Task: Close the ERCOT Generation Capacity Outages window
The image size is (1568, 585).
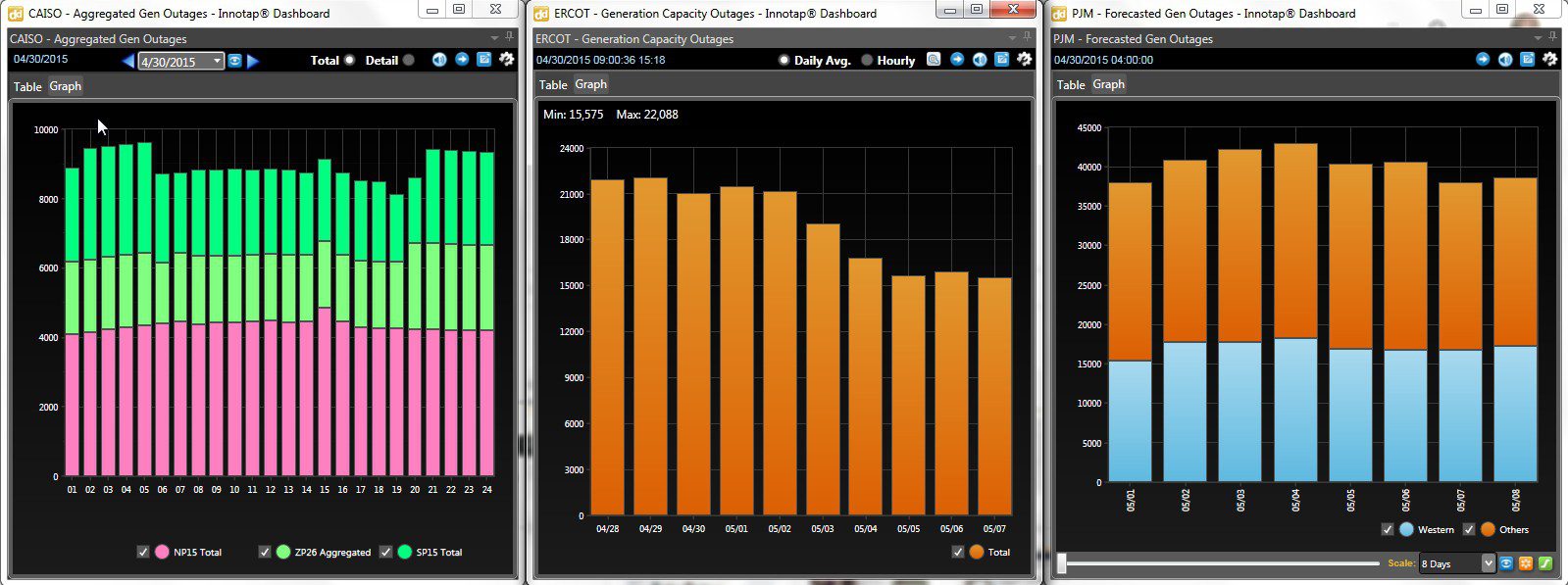Action: point(1014,9)
